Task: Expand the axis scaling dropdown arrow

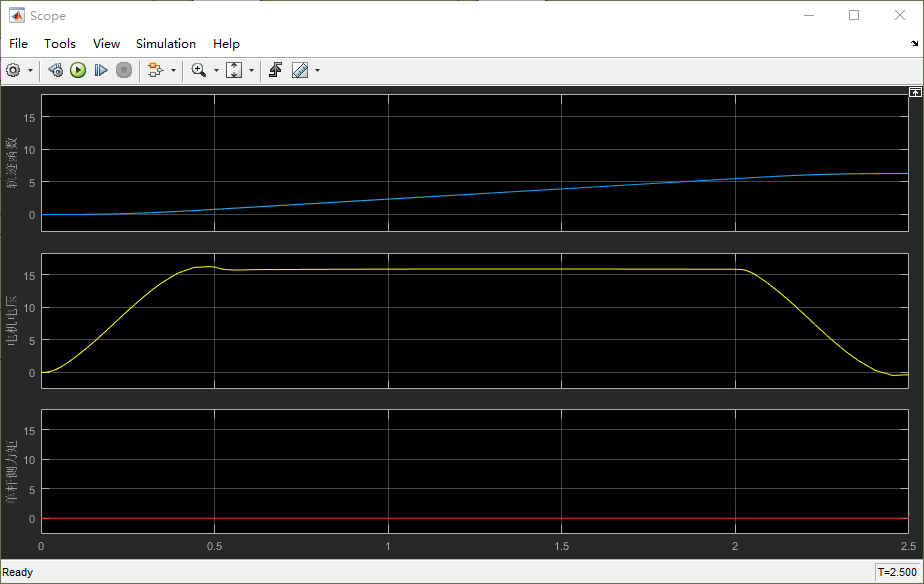Action: click(252, 71)
